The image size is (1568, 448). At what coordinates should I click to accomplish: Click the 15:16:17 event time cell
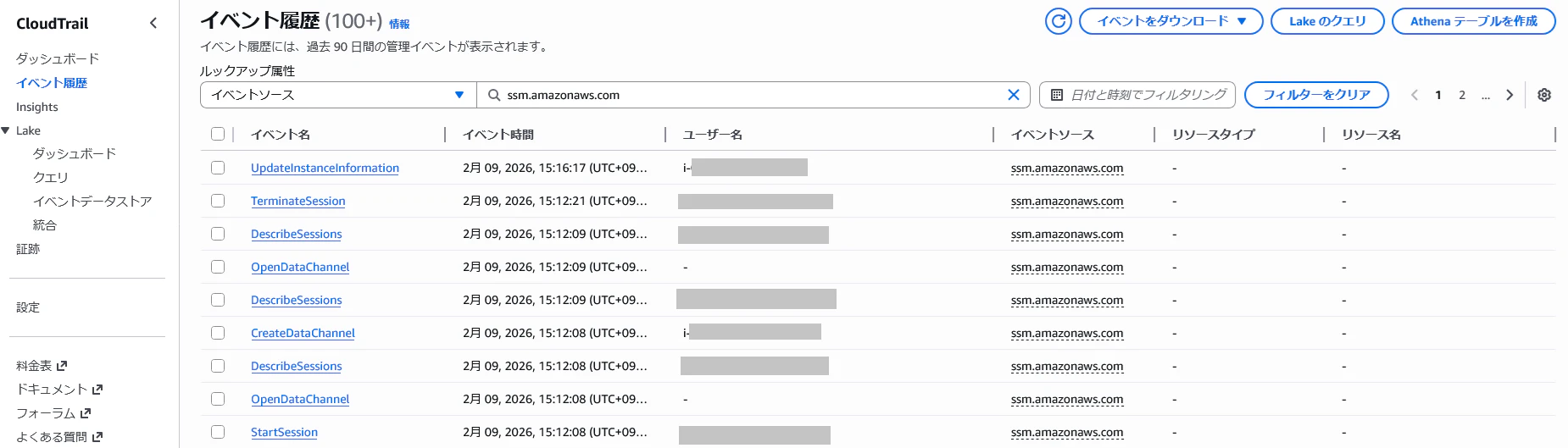(555, 168)
